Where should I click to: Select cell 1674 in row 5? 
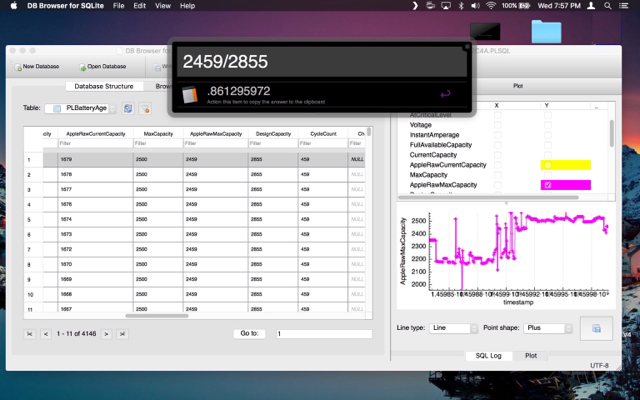[96, 220]
